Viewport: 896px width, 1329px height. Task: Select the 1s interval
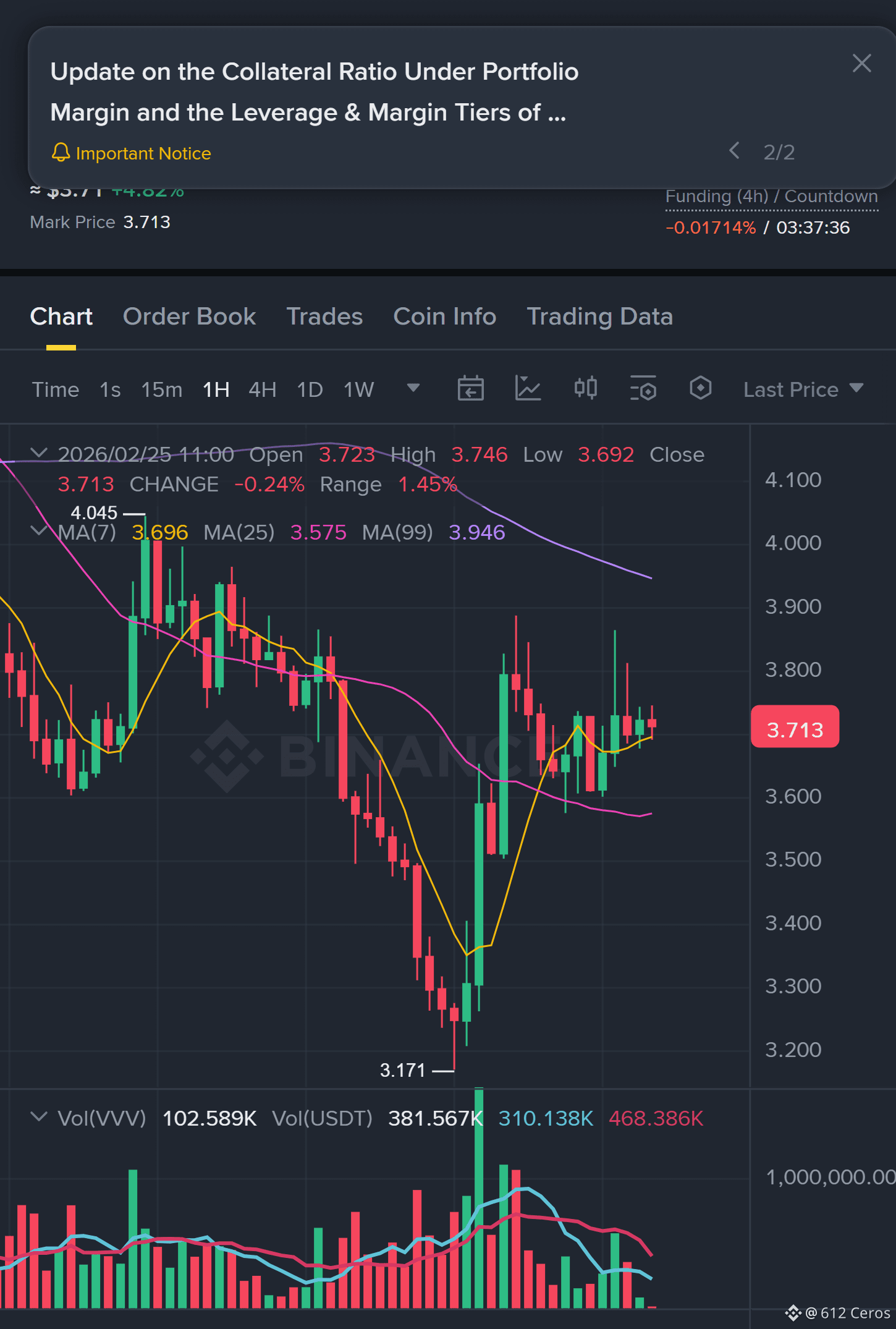coord(110,390)
